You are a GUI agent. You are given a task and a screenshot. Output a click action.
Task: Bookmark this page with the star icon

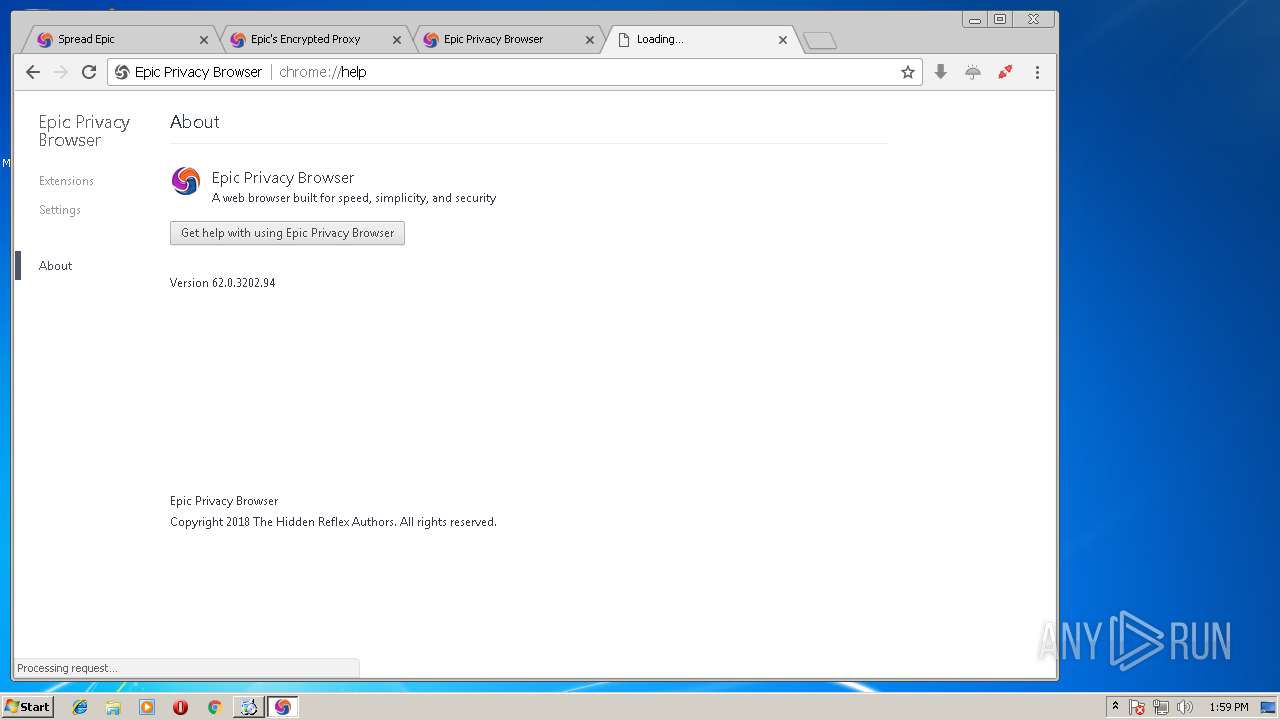point(908,72)
